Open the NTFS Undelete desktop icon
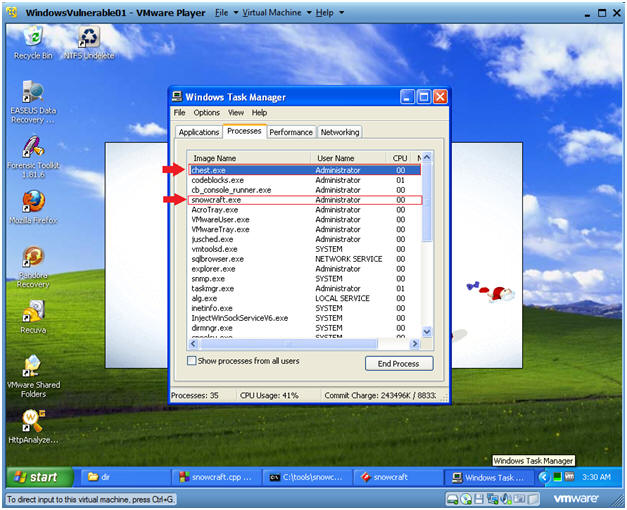The height and width of the screenshot is (510, 627). tap(89, 42)
